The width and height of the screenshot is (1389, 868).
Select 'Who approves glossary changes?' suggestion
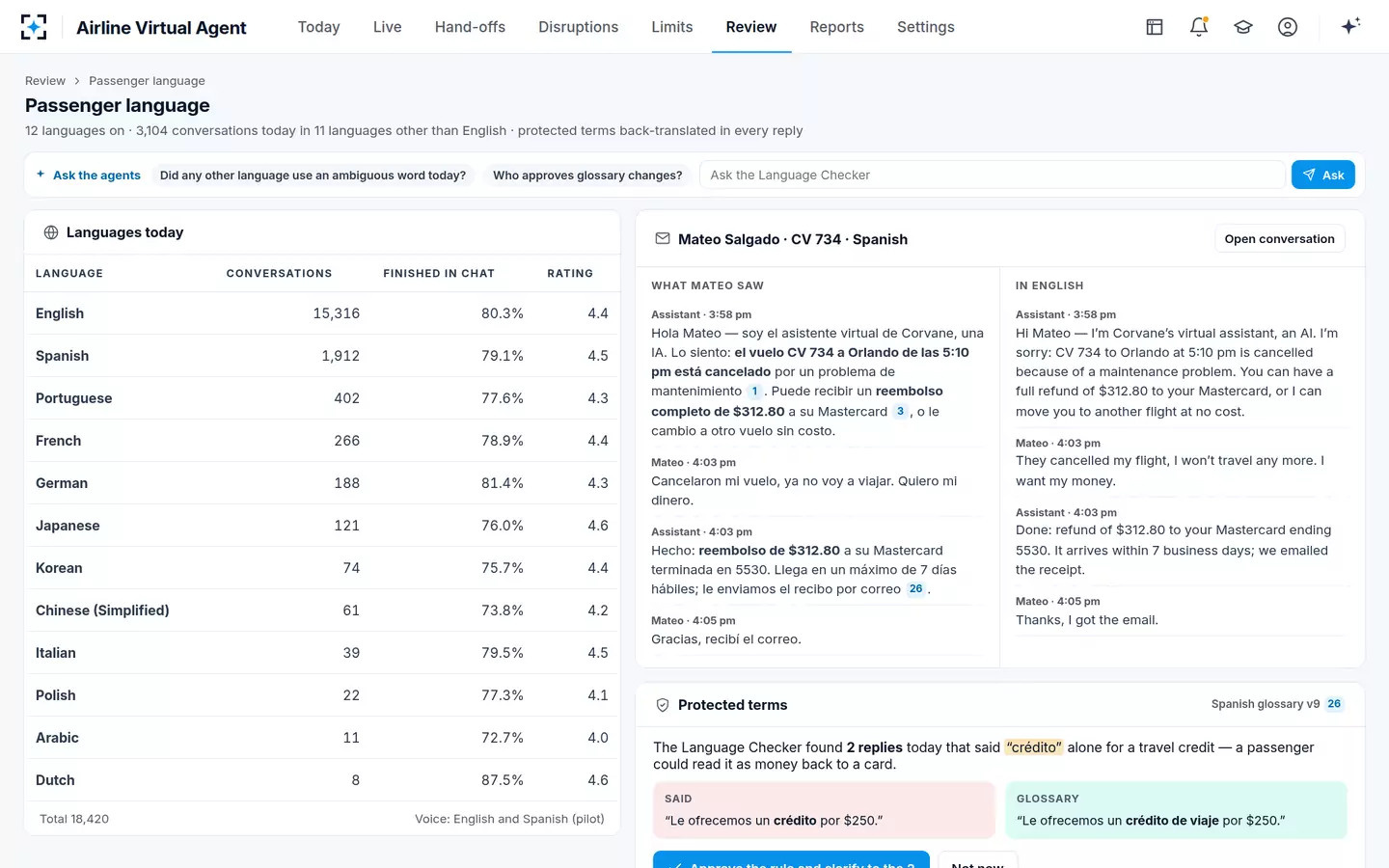pyautogui.click(x=587, y=175)
